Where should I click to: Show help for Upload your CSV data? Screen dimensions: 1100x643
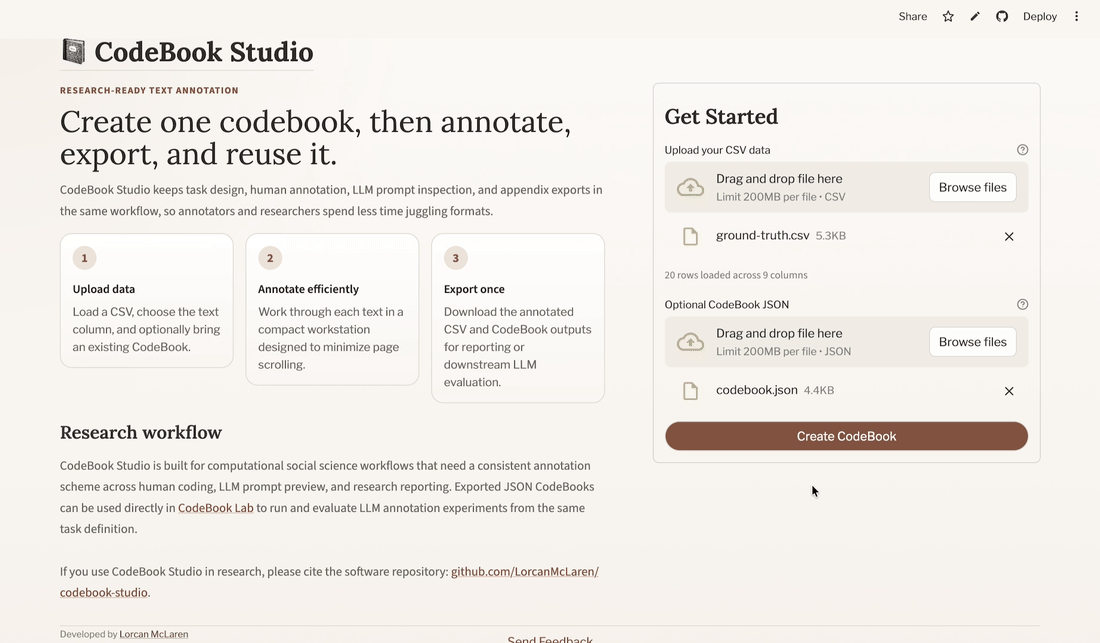tap(1022, 149)
